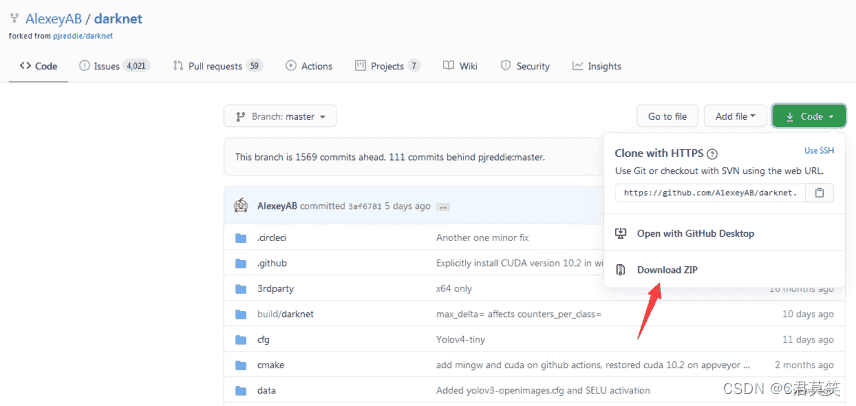
Task: Expand commit message ellipsis button
Action: (443, 207)
